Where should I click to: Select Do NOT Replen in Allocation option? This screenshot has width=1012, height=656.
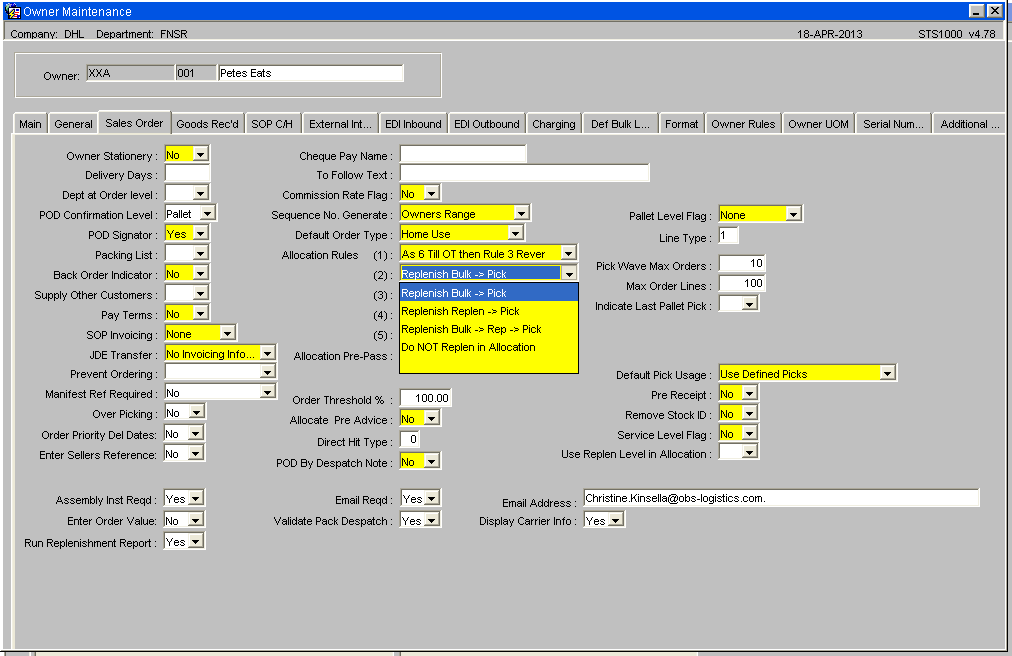489,347
